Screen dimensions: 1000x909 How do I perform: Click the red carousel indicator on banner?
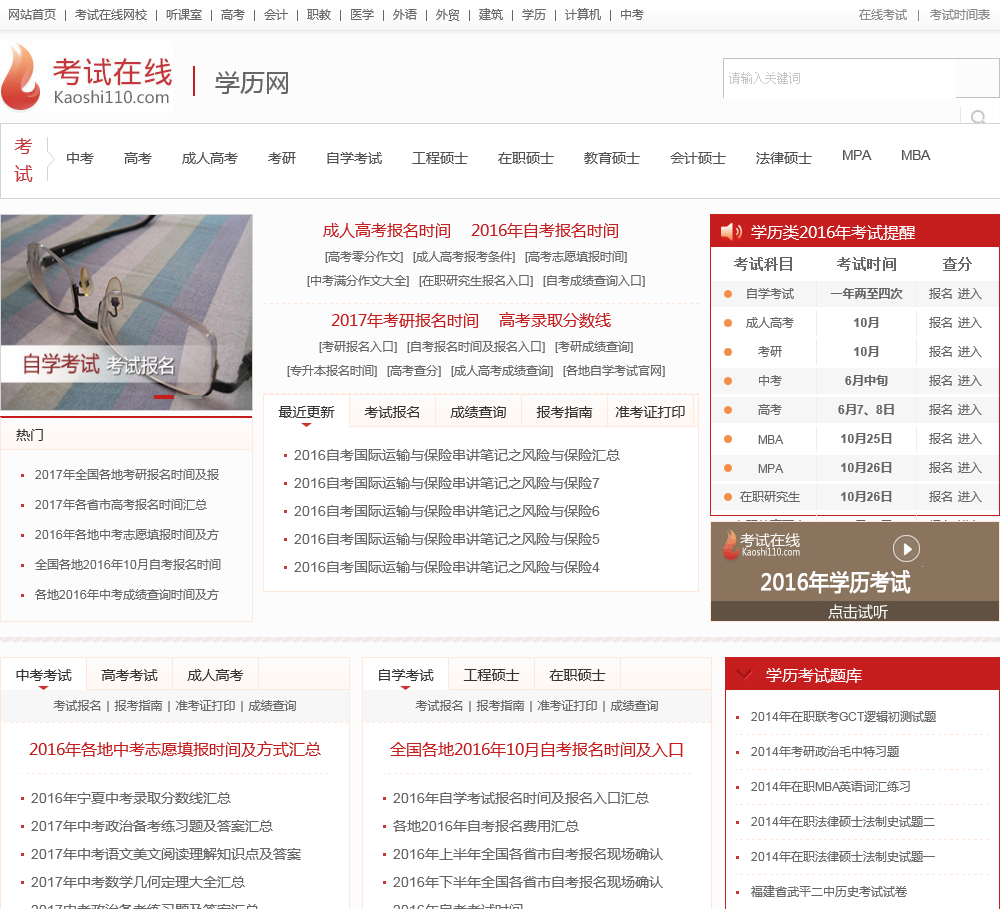pyautogui.click(x=164, y=397)
